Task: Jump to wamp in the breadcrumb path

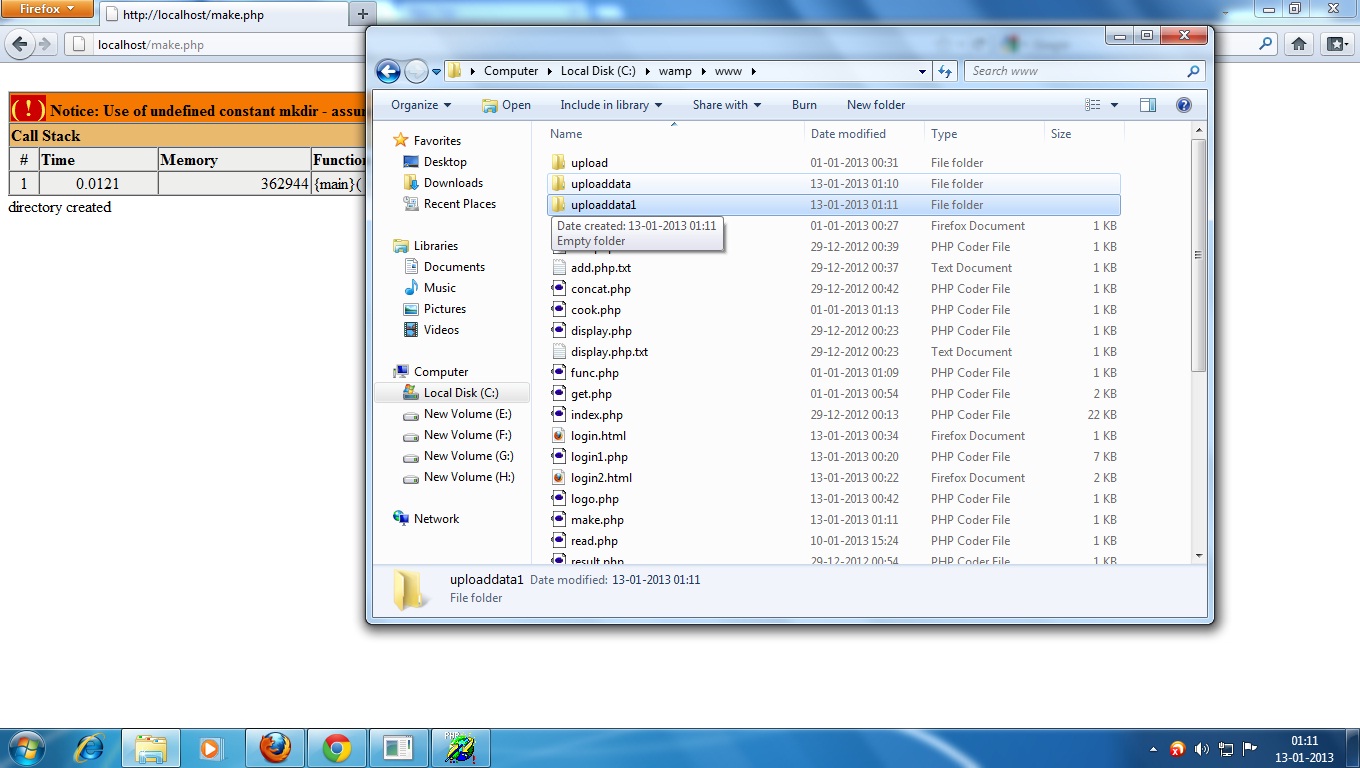Action: (675, 71)
